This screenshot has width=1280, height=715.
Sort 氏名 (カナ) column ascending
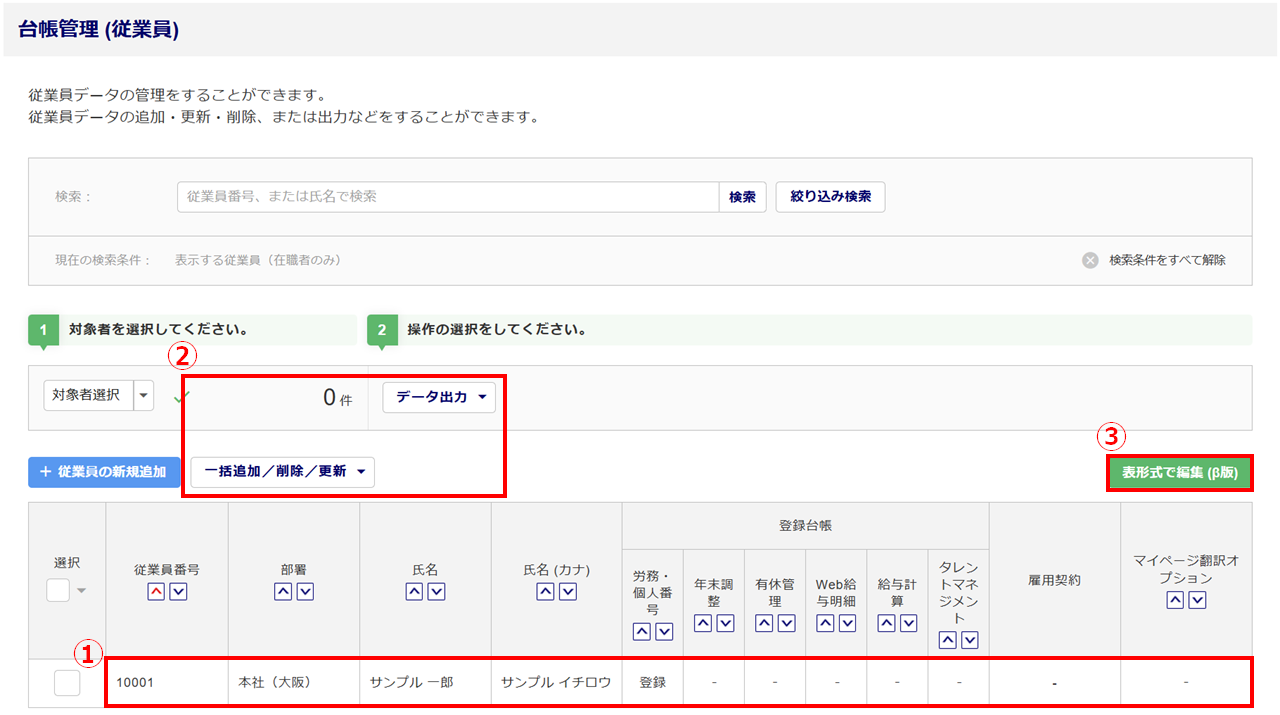pyautogui.click(x=546, y=592)
